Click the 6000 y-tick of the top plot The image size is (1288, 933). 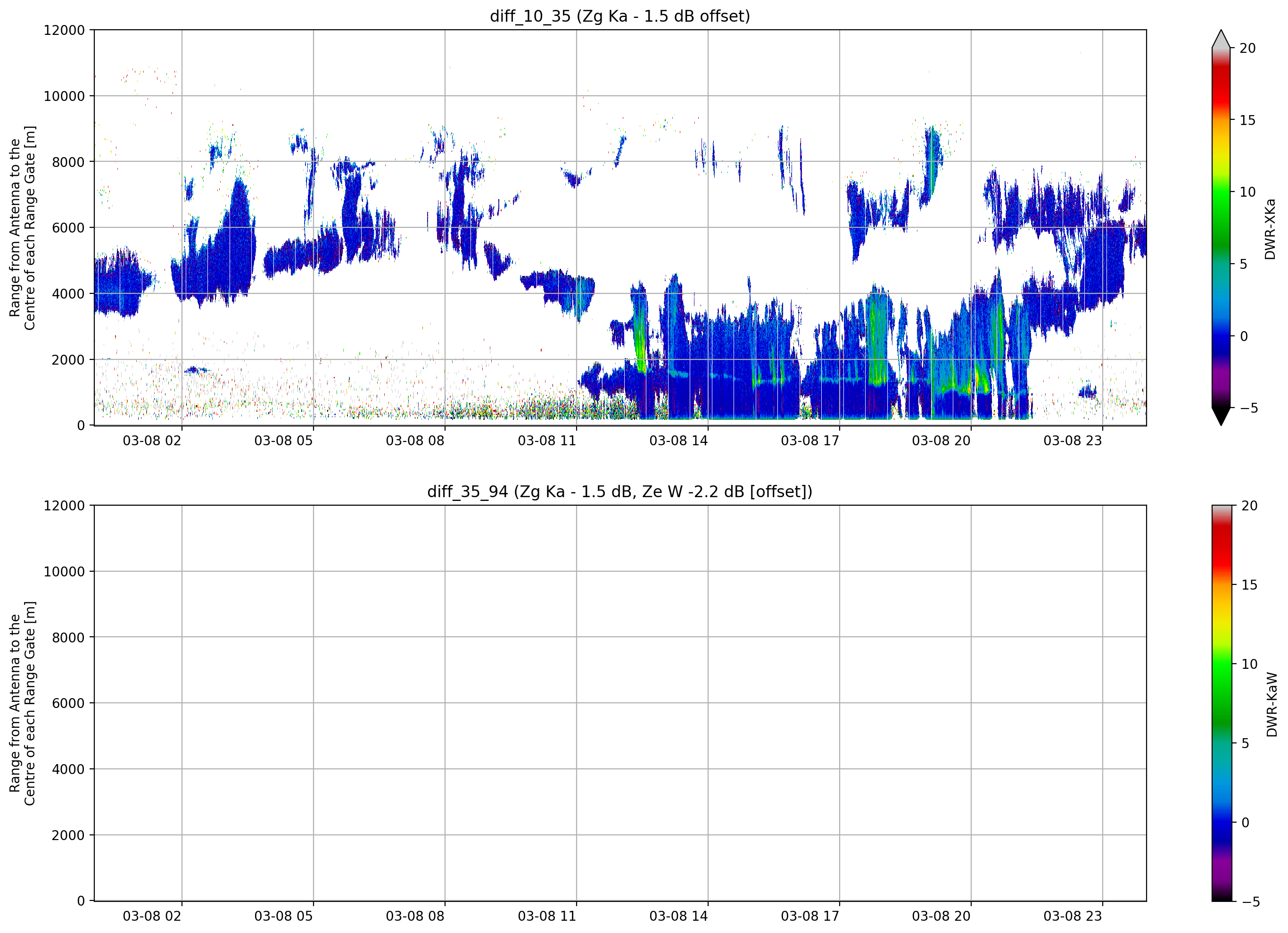pyautogui.click(x=68, y=228)
